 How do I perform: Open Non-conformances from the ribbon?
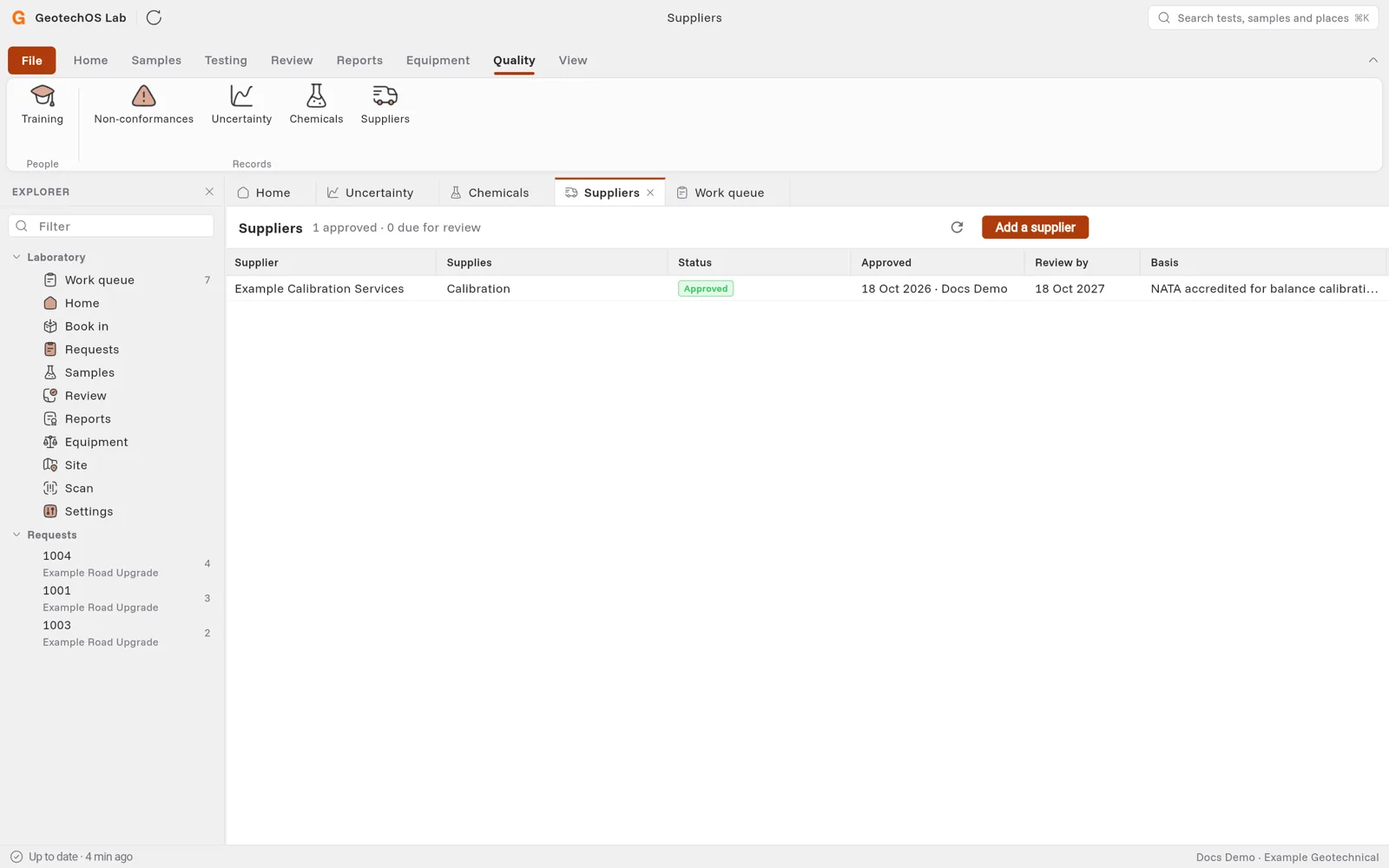coord(144,105)
